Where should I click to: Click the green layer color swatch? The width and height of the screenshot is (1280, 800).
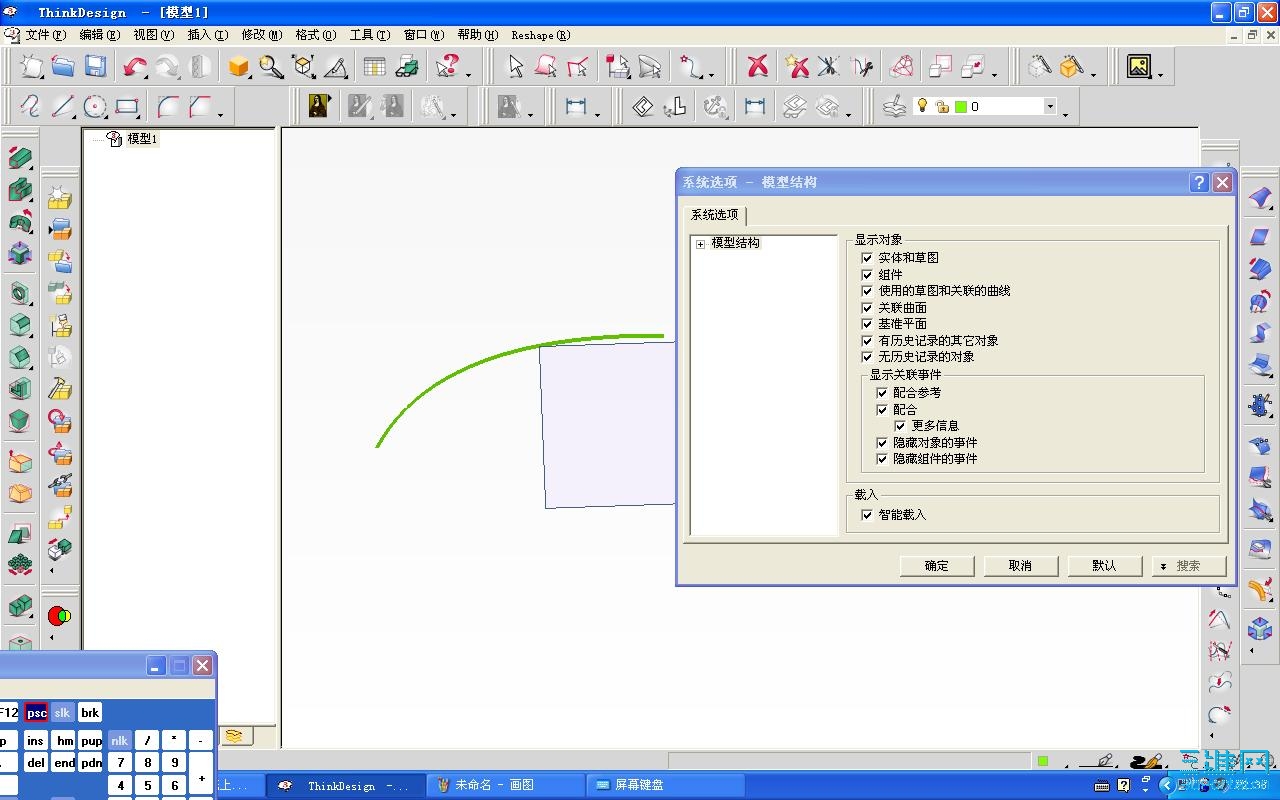(961, 106)
